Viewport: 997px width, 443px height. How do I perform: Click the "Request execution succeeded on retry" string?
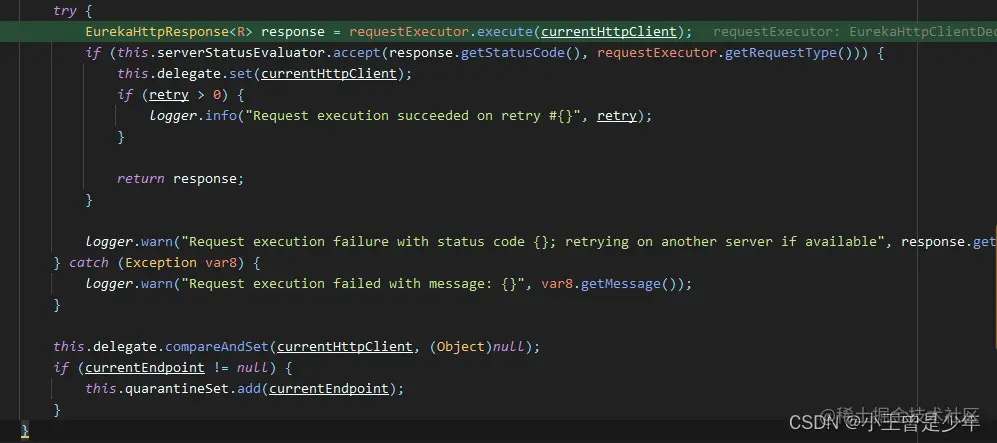pos(413,116)
